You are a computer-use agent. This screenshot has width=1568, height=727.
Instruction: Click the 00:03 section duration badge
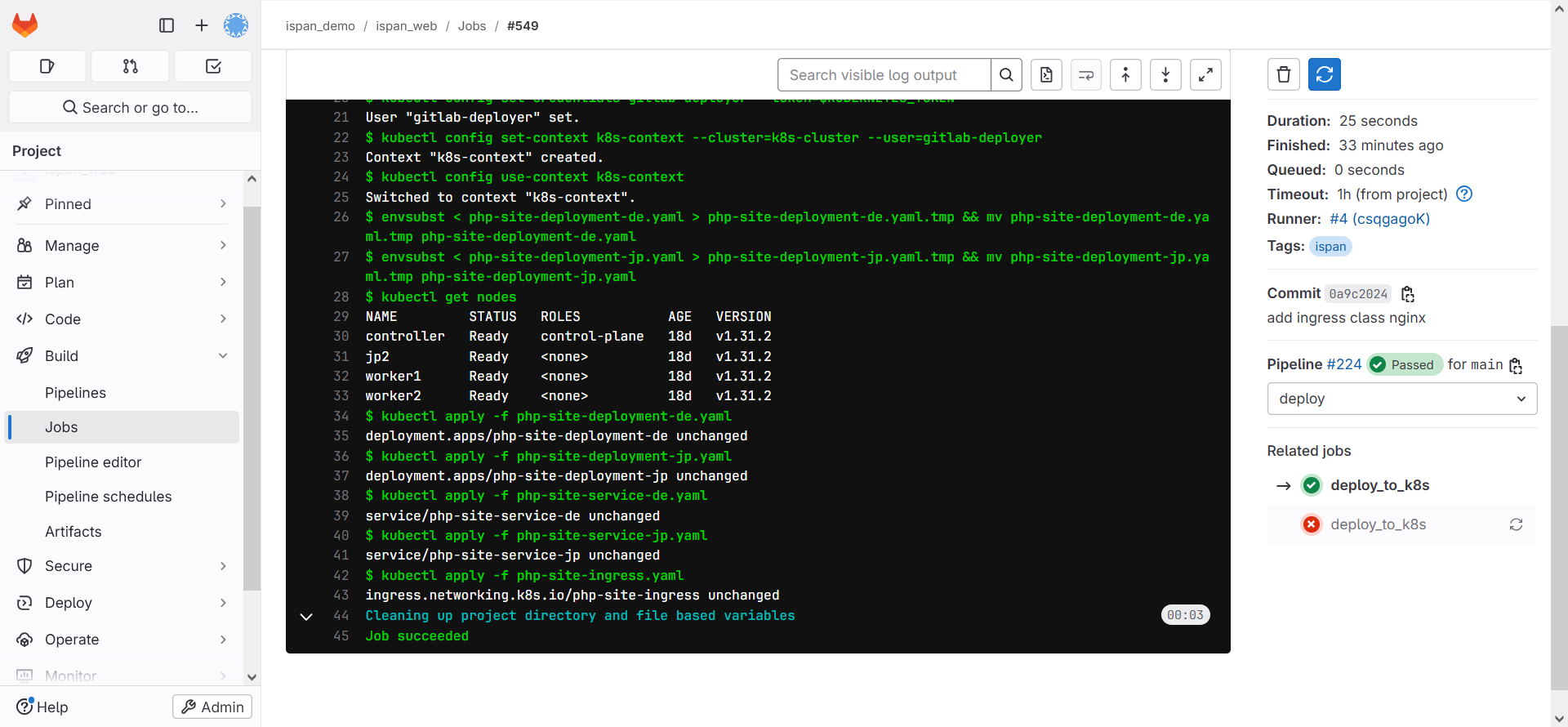pos(1185,615)
